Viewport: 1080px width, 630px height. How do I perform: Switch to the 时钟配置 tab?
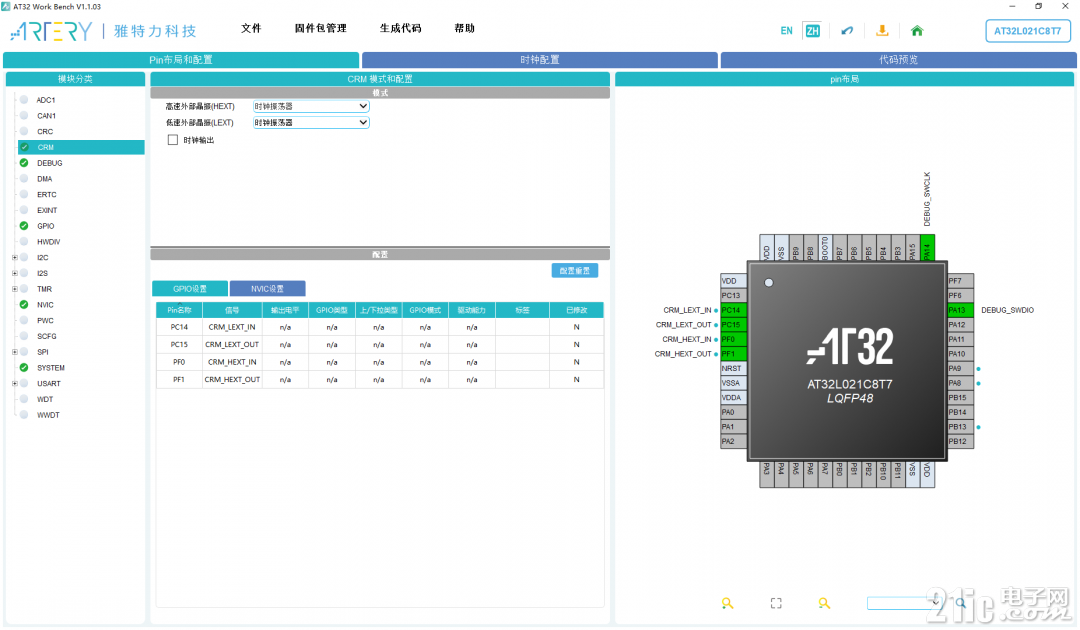[x=539, y=60]
